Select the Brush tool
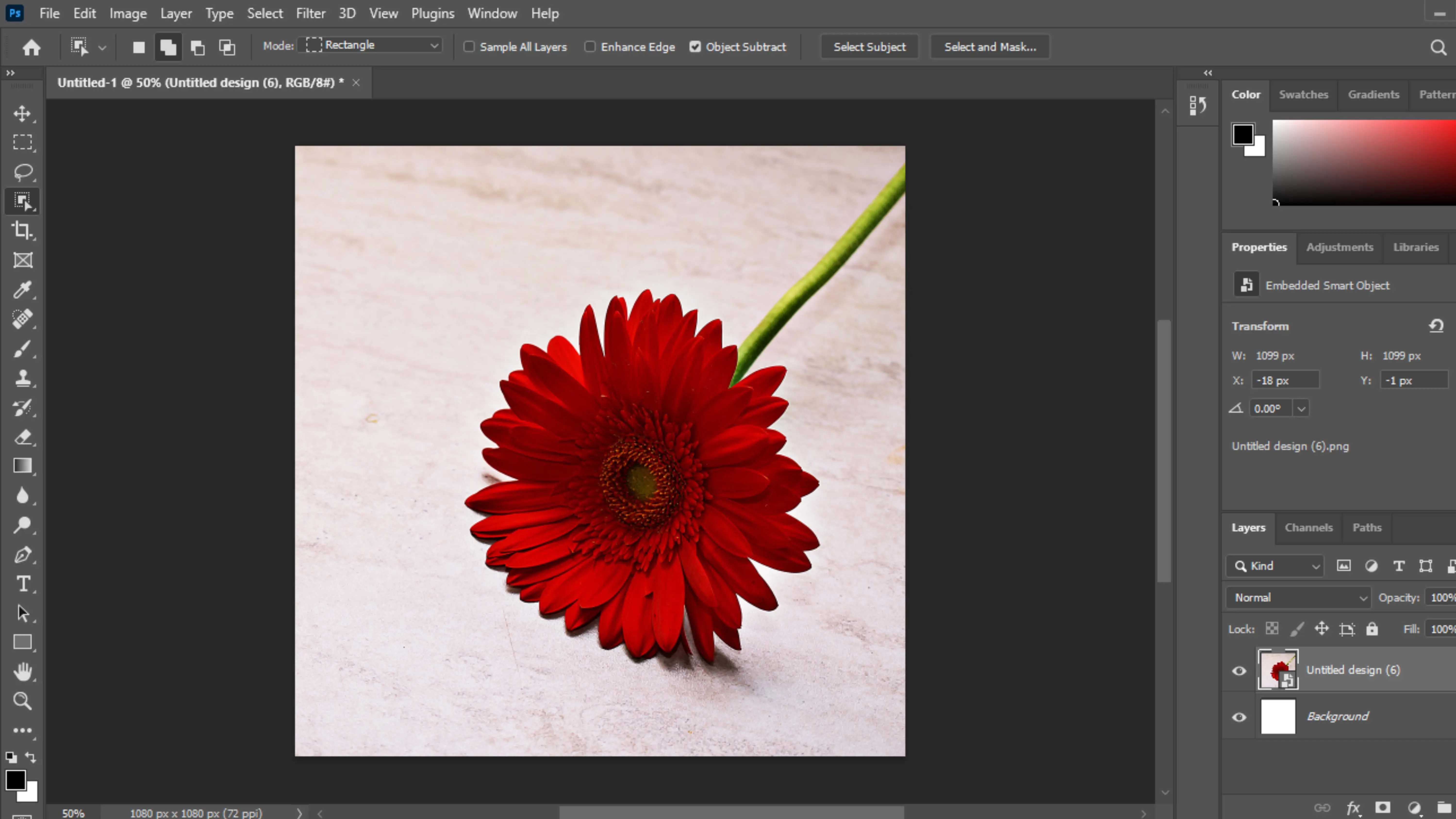The image size is (1456, 819). click(x=23, y=349)
